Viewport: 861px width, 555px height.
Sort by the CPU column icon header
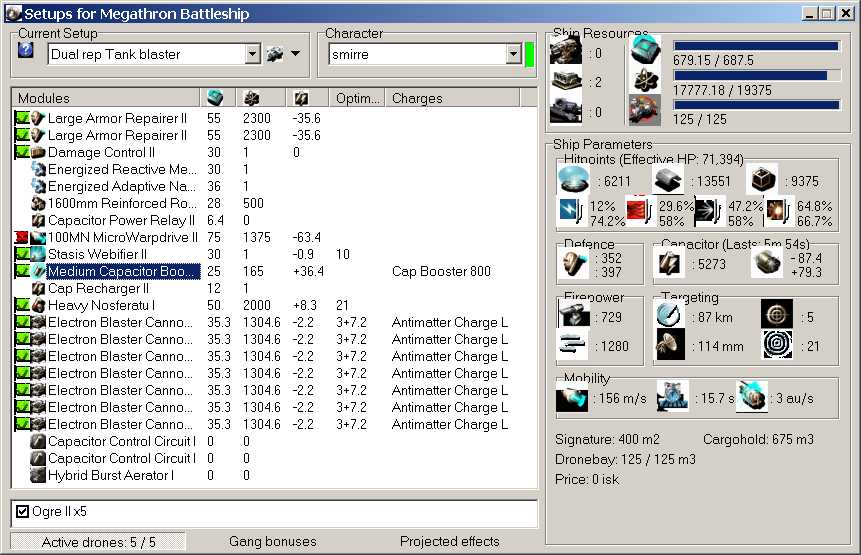coord(215,98)
